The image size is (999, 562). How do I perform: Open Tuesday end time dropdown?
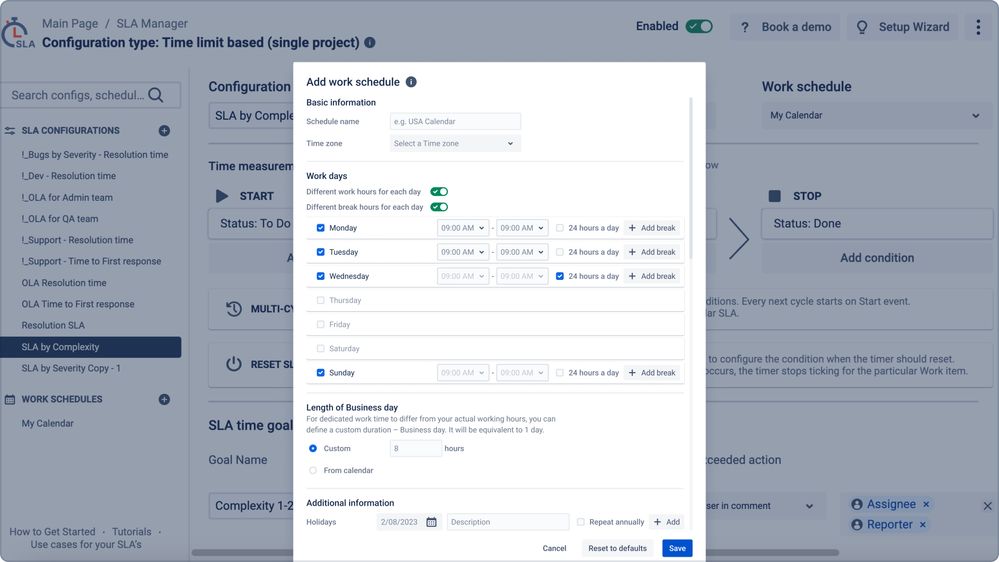pyautogui.click(x=522, y=252)
